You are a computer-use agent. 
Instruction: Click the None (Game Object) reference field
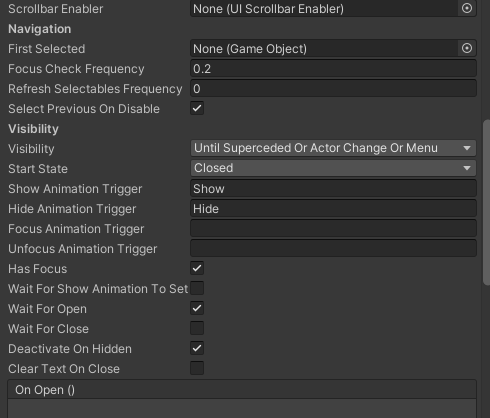click(x=325, y=48)
